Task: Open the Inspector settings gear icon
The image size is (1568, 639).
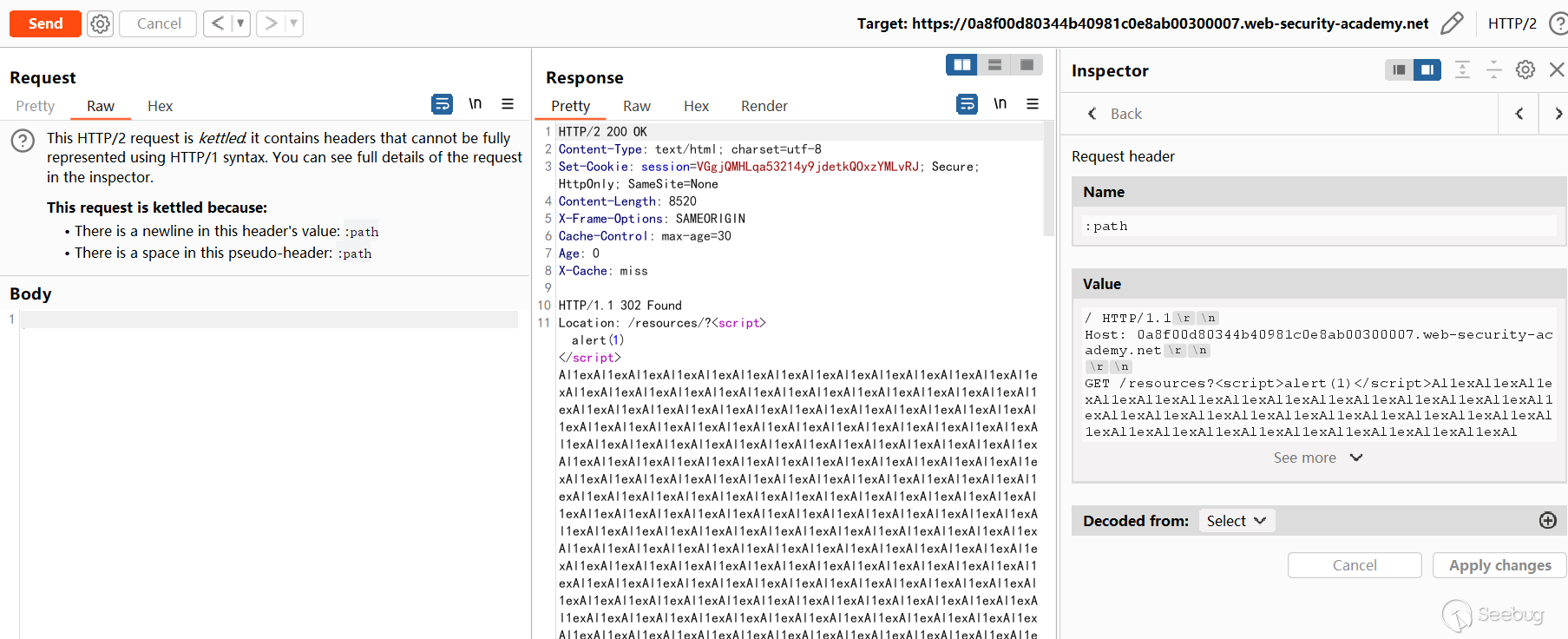Action: pyautogui.click(x=1525, y=70)
